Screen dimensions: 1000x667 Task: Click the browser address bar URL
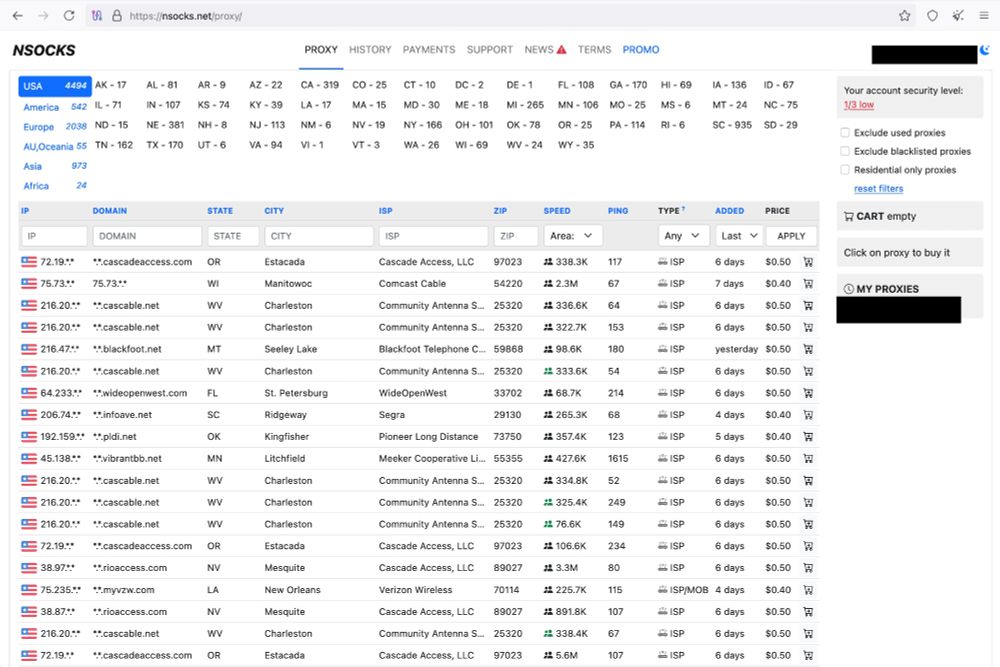click(186, 16)
